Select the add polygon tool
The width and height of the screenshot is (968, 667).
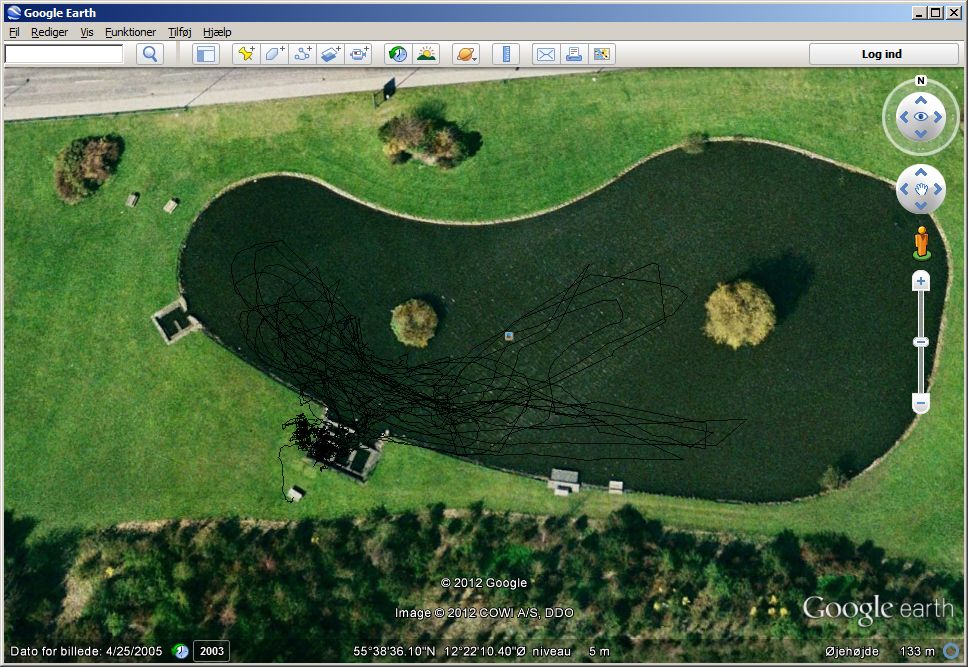point(274,54)
